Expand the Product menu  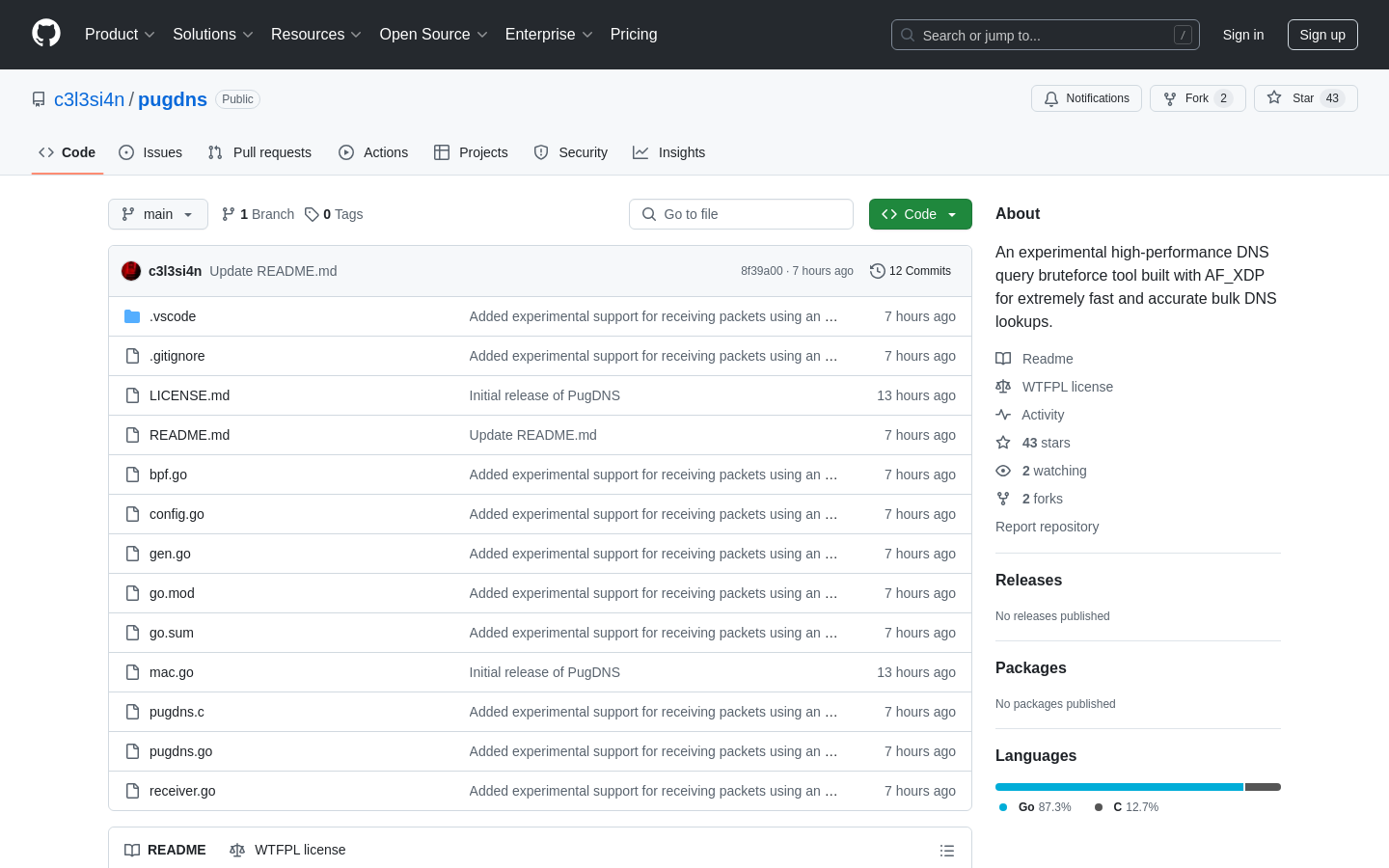[120, 34]
